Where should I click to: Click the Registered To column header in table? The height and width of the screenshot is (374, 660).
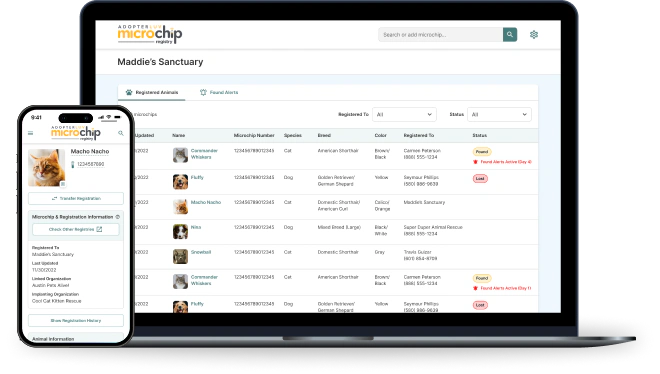[419, 135]
